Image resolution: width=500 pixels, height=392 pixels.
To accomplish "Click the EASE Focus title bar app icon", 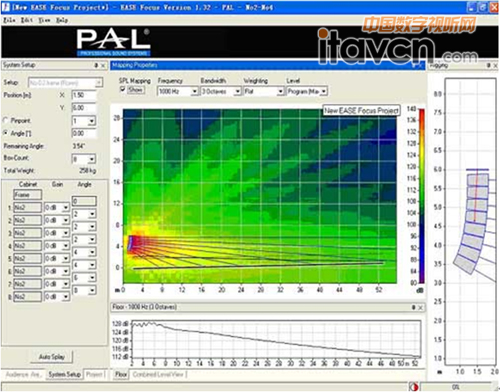I will point(5,7).
